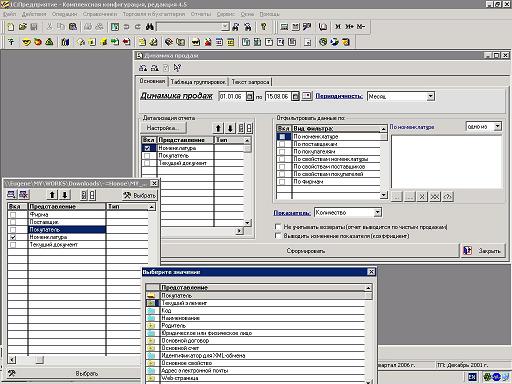Toggle Не учитывать возвраты checkbox
Image resolution: width=512 pixels, height=384 pixels.
point(278,227)
